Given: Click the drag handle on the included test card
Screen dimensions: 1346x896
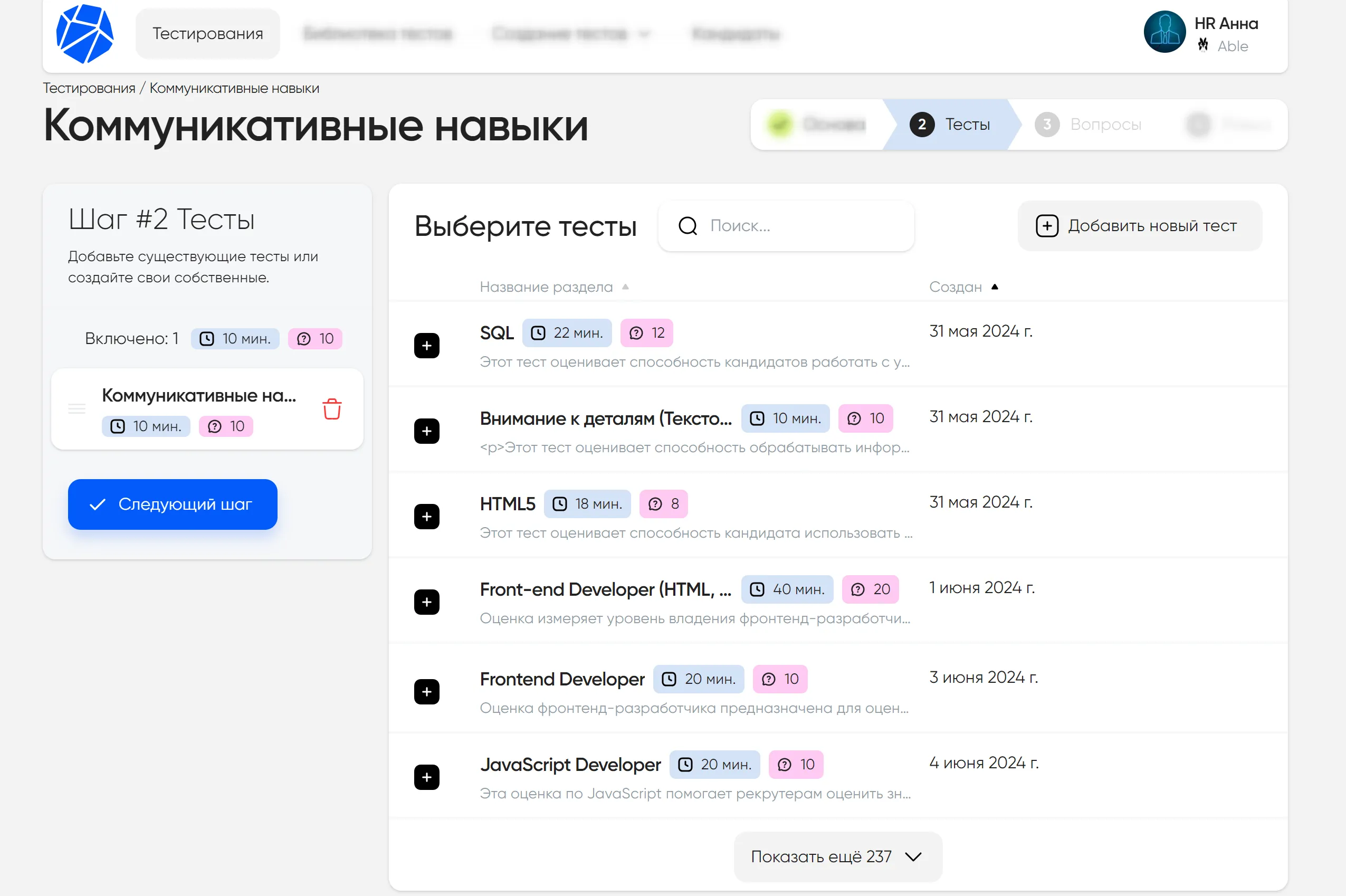Looking at the screenshot, I should (x=76, y=408).
